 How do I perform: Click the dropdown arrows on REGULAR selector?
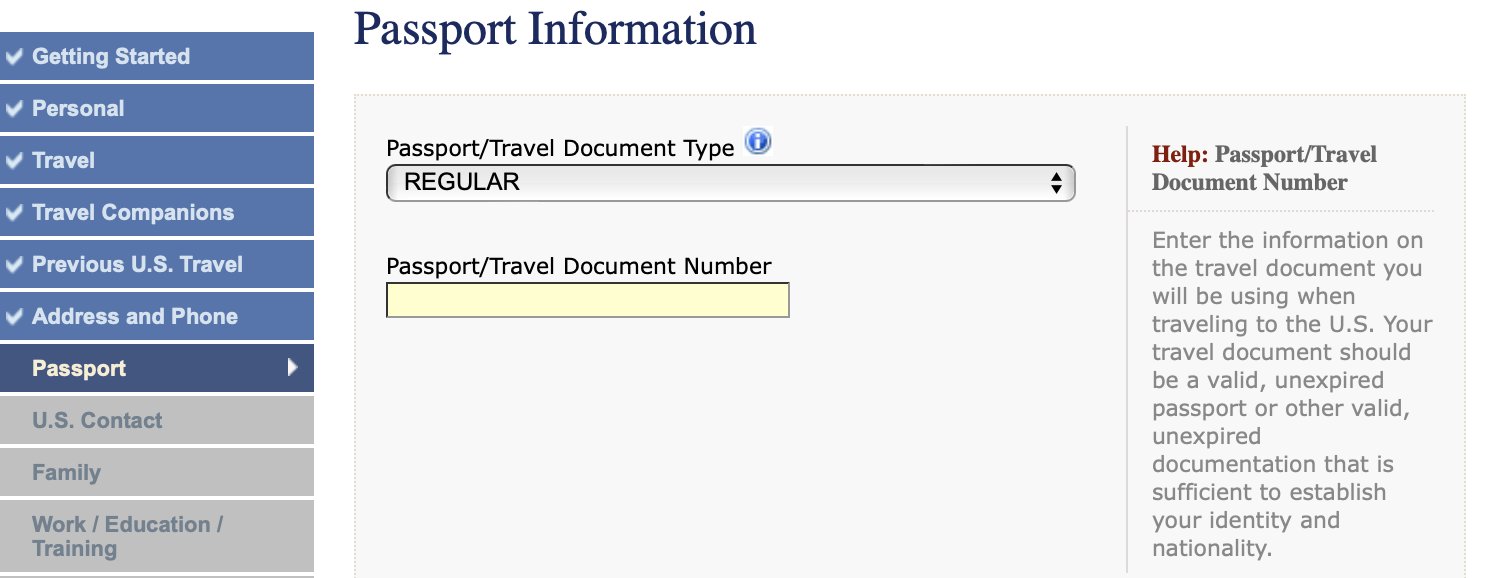(x=1055, y=183)
